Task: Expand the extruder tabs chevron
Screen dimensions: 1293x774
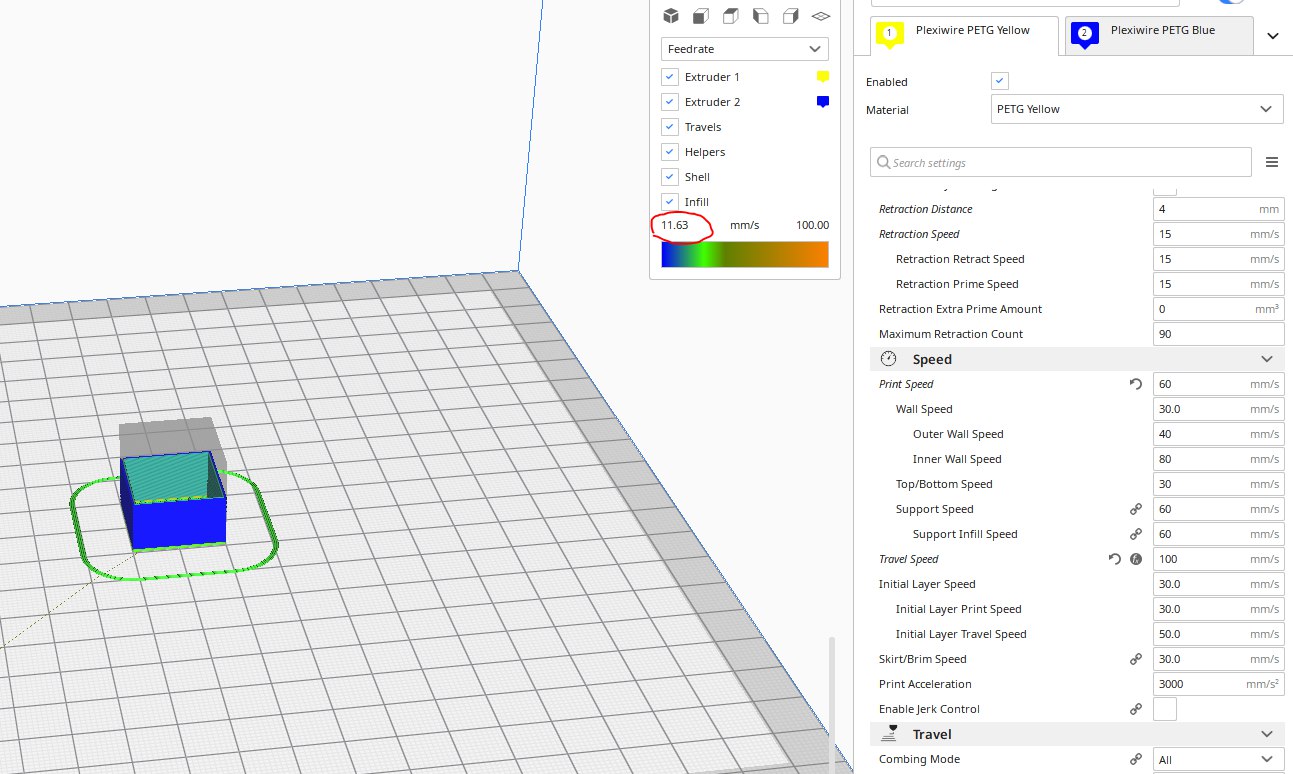Action: click(x=1273, y=36)
